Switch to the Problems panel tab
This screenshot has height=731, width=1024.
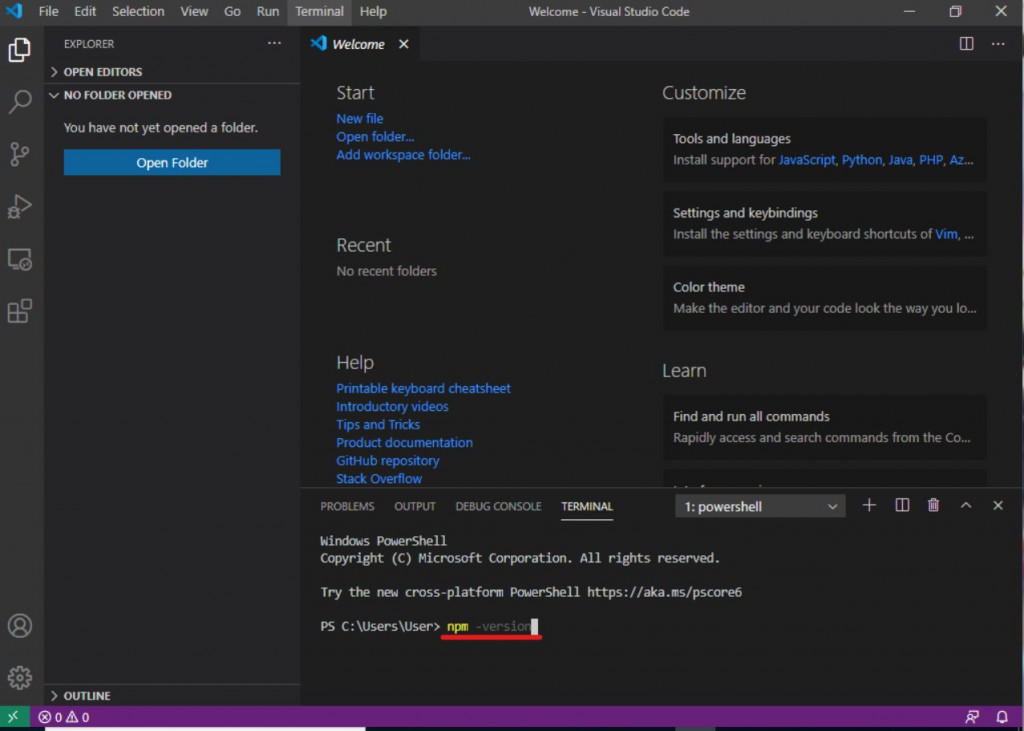coord(347,506)
